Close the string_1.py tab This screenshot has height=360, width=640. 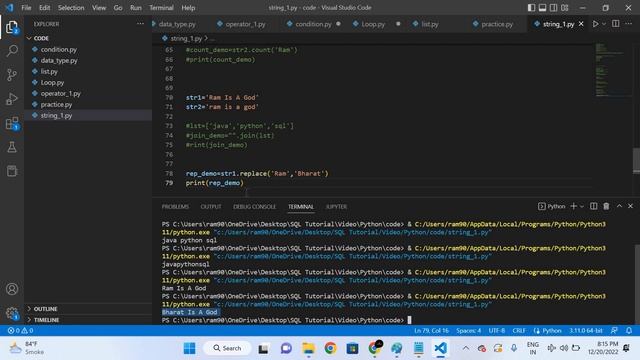581,24
